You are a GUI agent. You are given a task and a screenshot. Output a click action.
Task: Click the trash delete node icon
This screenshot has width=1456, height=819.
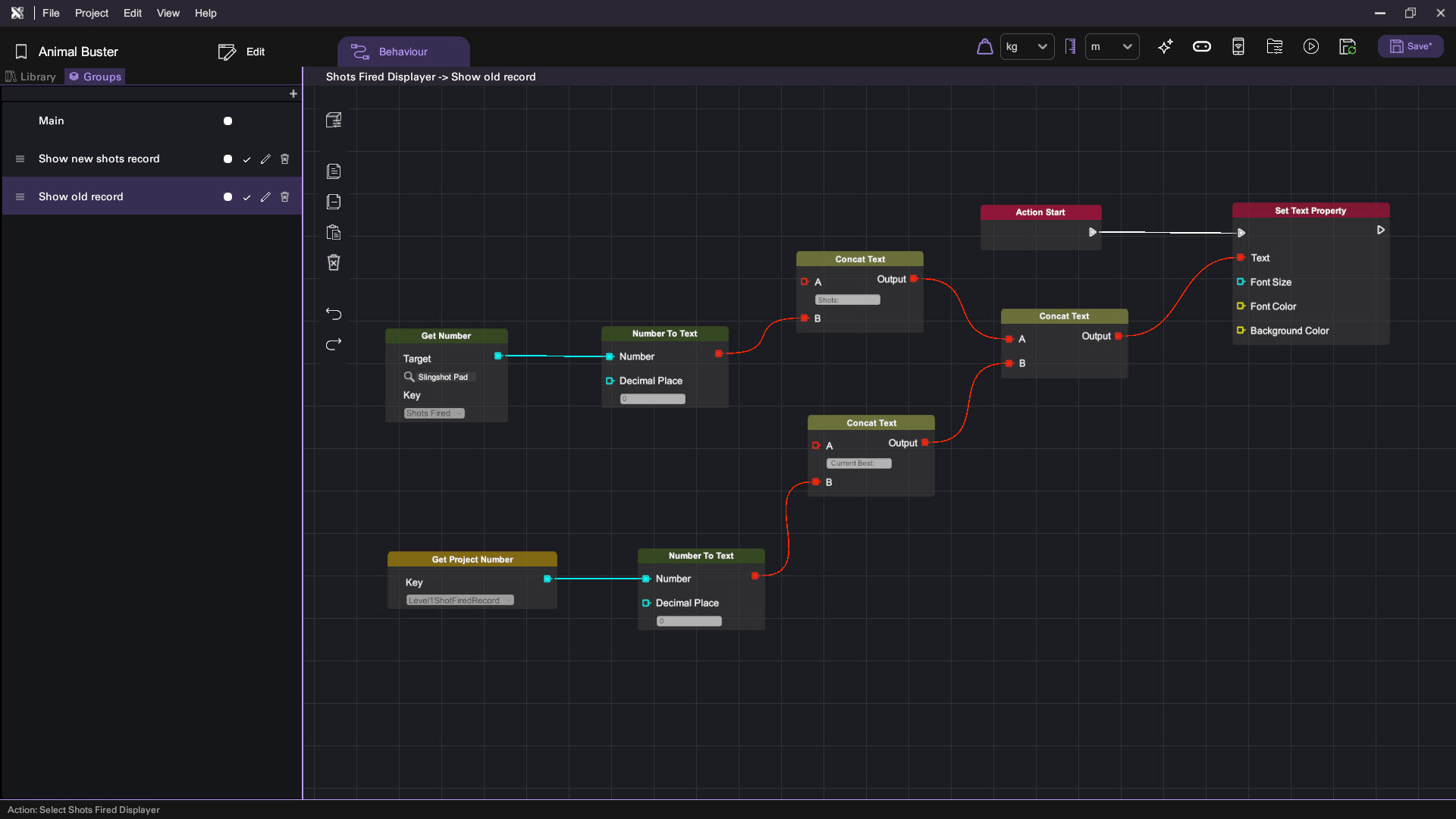click(334, 262)
